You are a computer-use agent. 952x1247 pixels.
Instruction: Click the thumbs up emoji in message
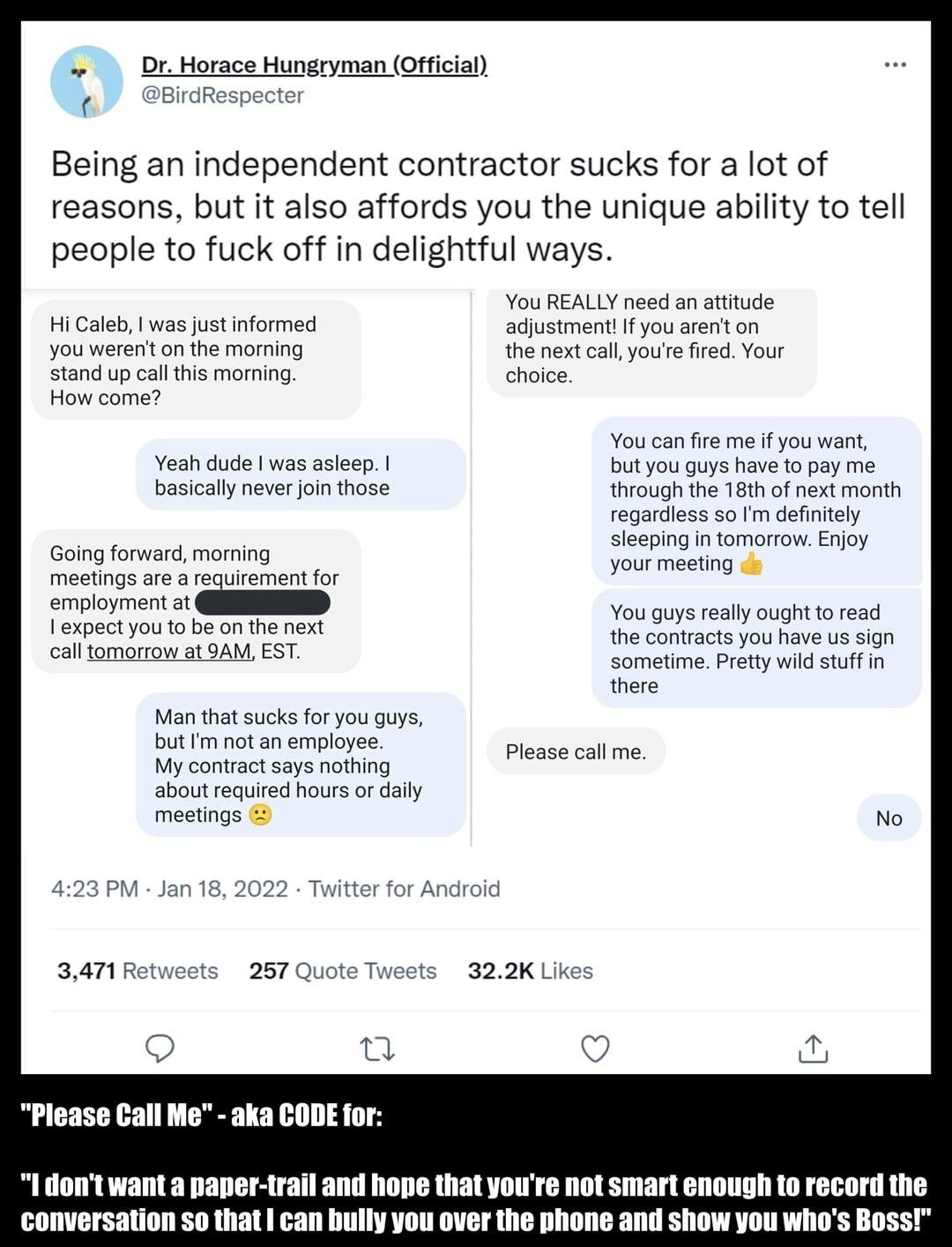[751, 564]
